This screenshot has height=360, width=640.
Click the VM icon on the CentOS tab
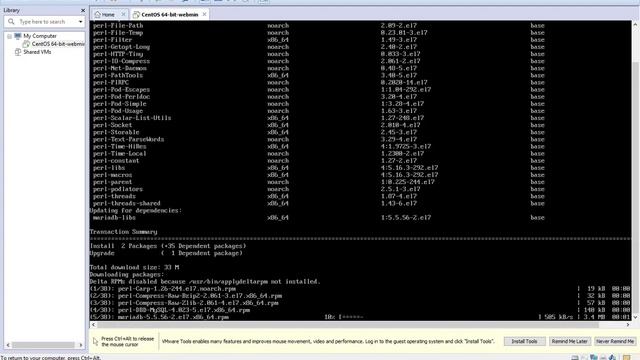136,14
